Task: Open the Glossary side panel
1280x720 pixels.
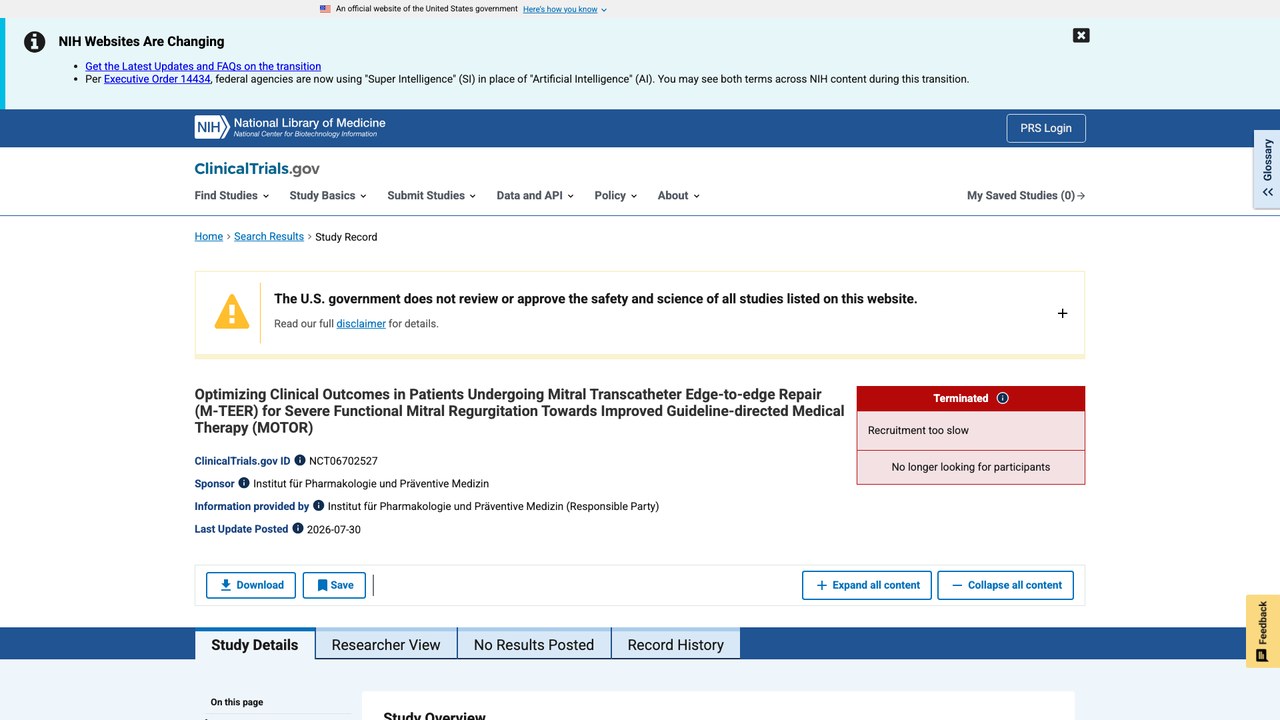Action: click(x=1267, y=168)
